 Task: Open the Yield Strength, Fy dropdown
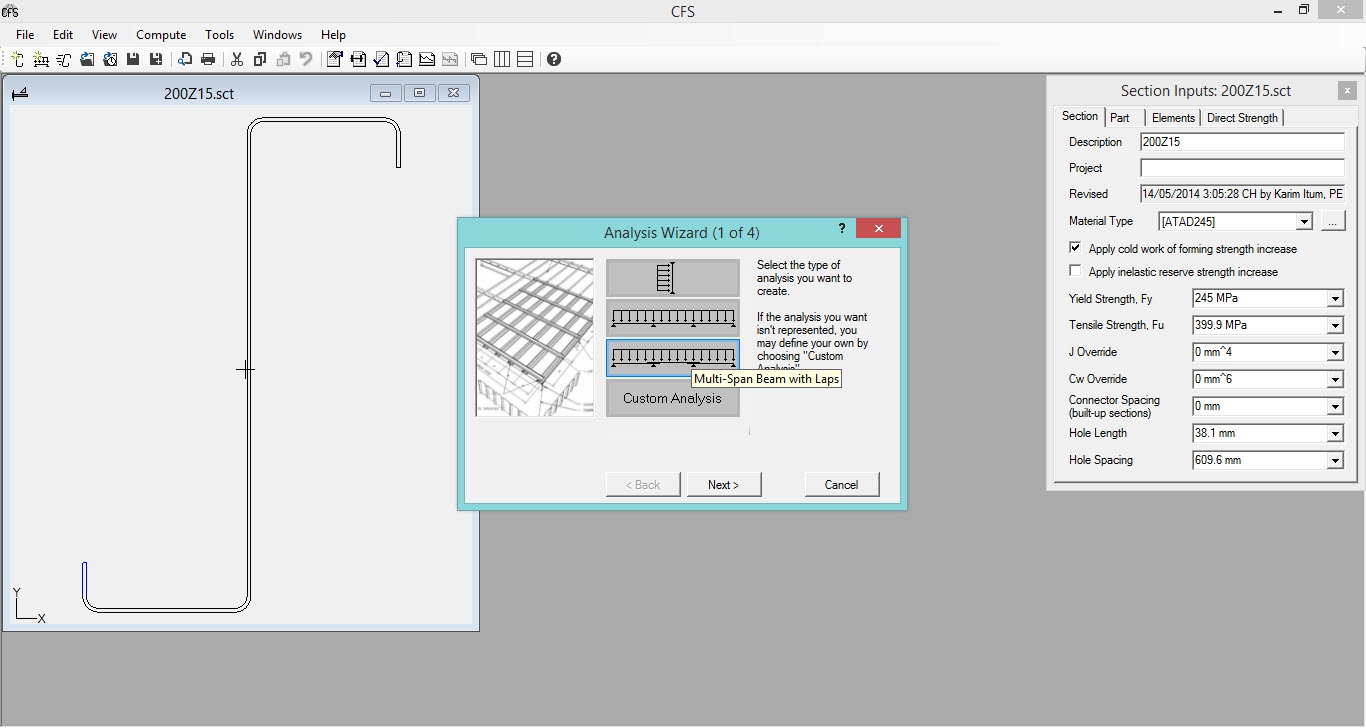pyautogui.click(x=1334, y=299)
